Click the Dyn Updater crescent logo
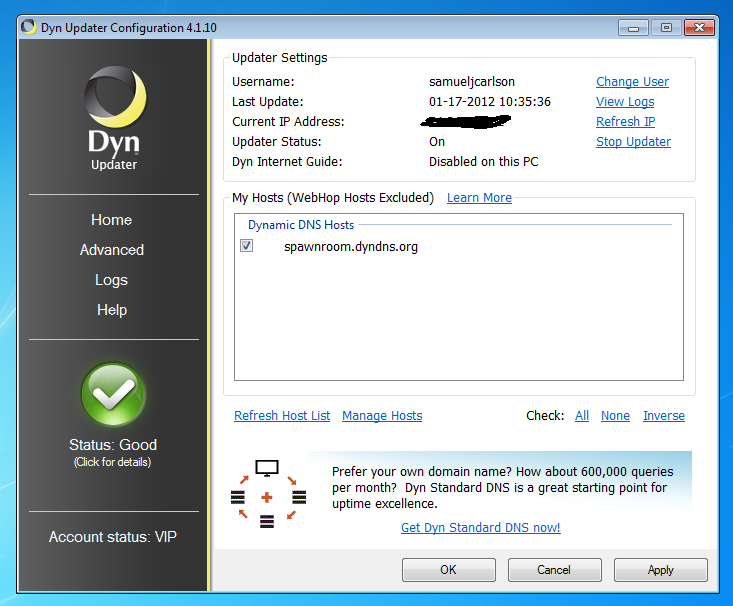 click(x=115, y=97)
